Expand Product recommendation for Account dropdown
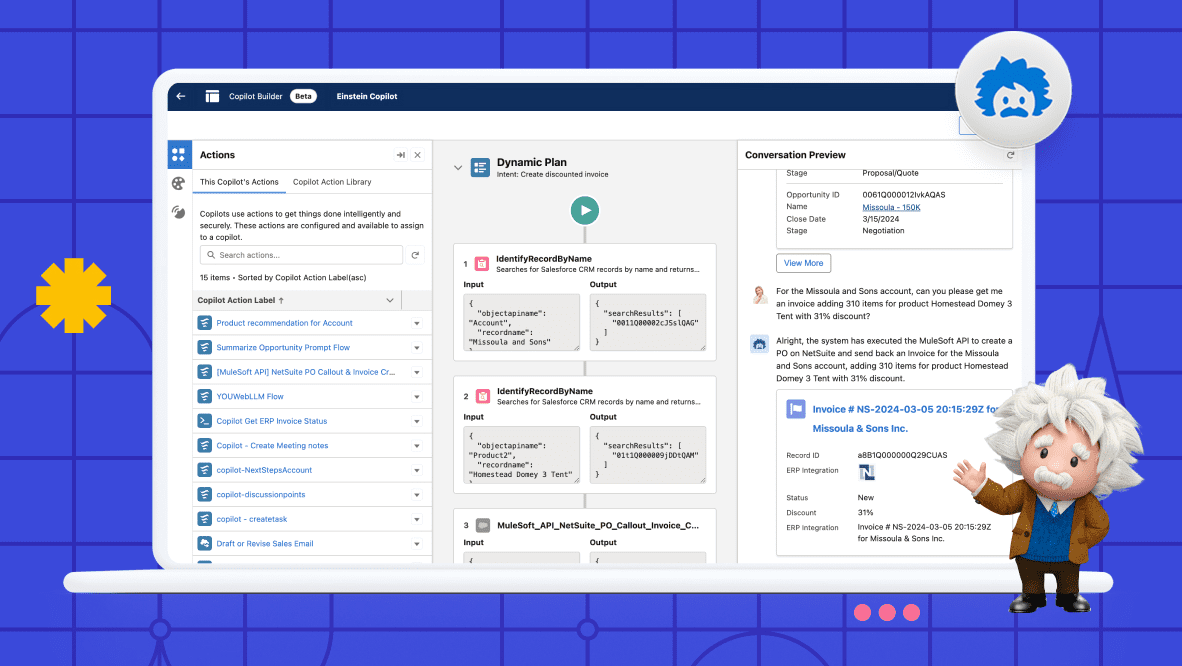Image resolution: width=1182 pixels, height=666 pixels. (x=416, y=324)
